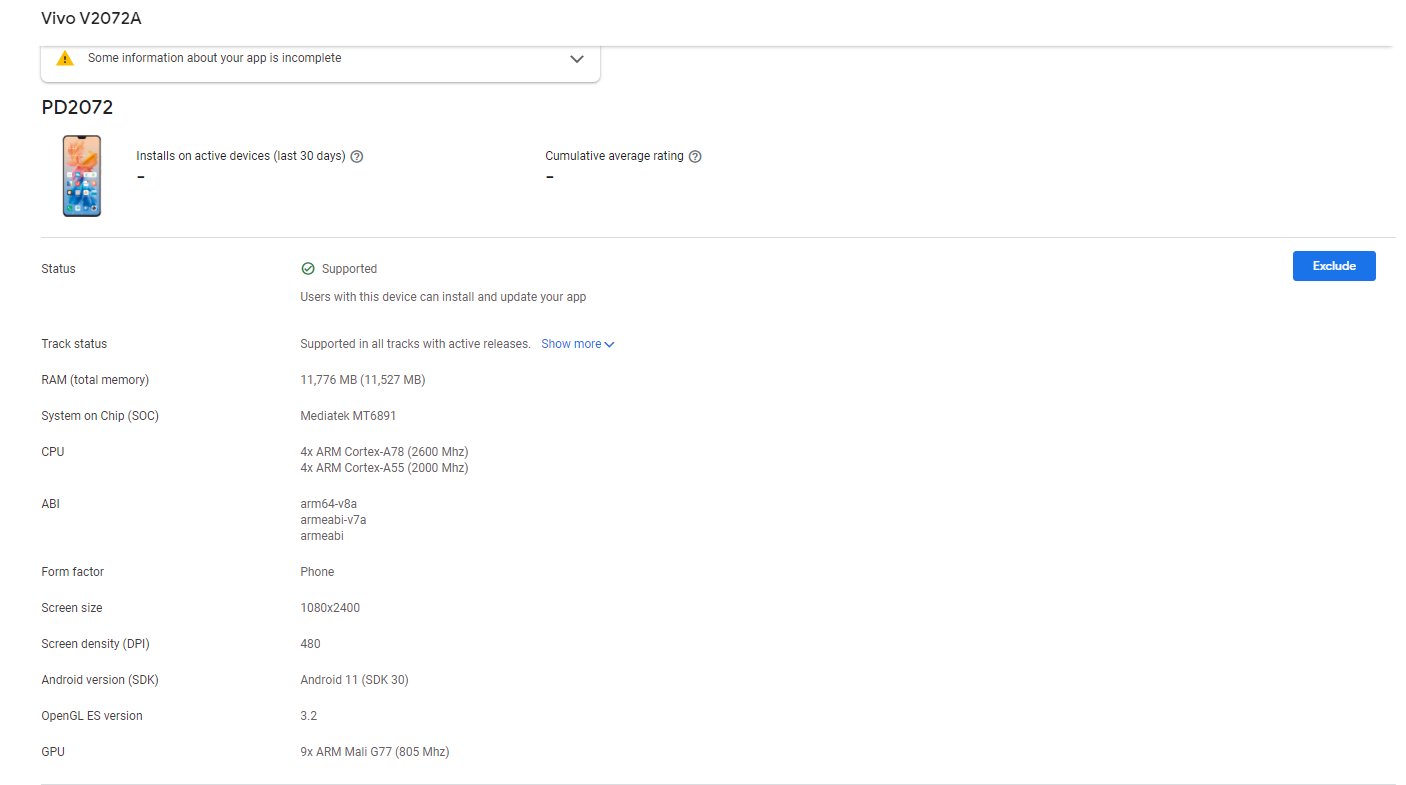Screen dimensions: 1406x785
Task: Select 4x ARM Cortex-A78 (2600 Mhz) line
Action: (x=384, y=452)
